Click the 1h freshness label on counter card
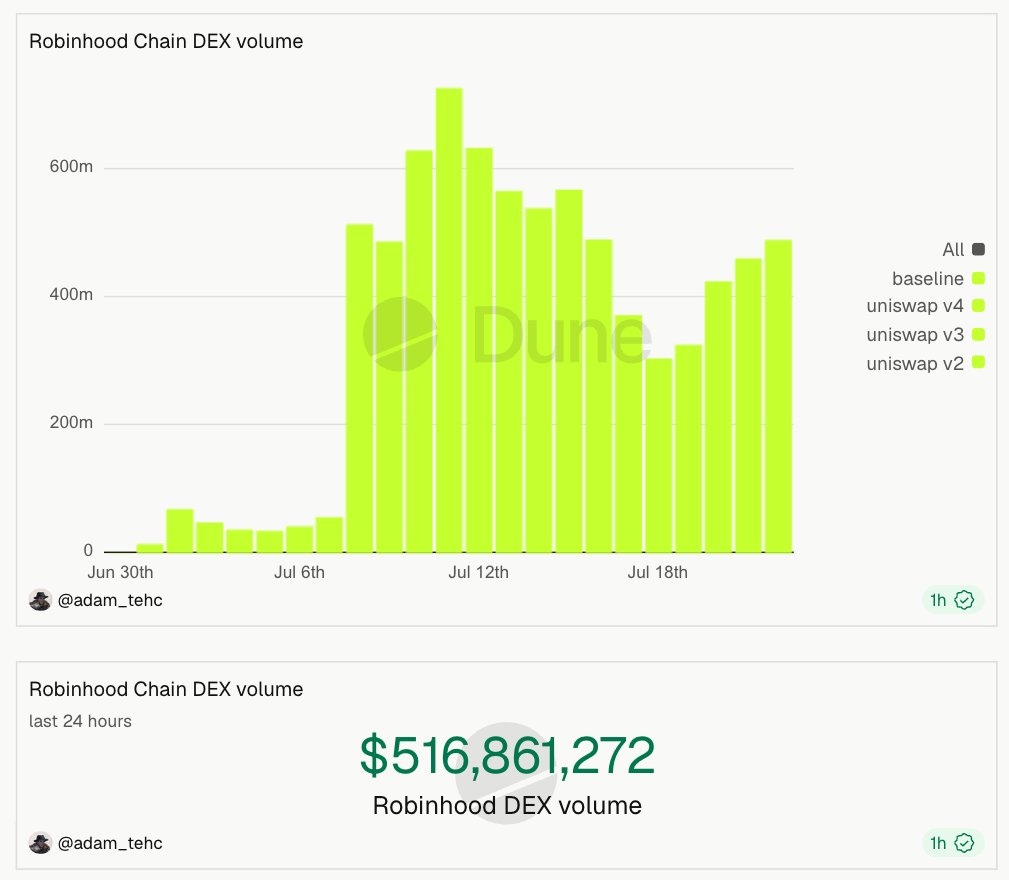Image resolution: width=1009 pixels, height=880 pixels. [x=938, y=843]
